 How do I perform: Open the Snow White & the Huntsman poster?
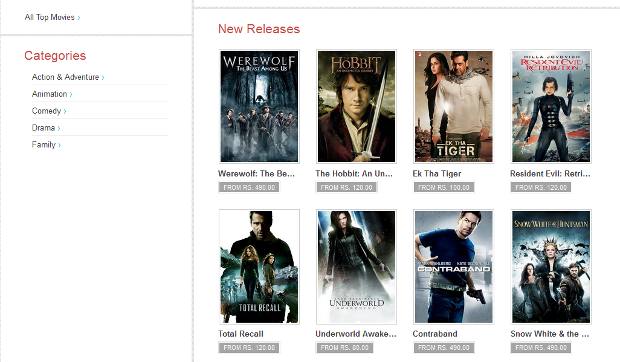(551, 267)
